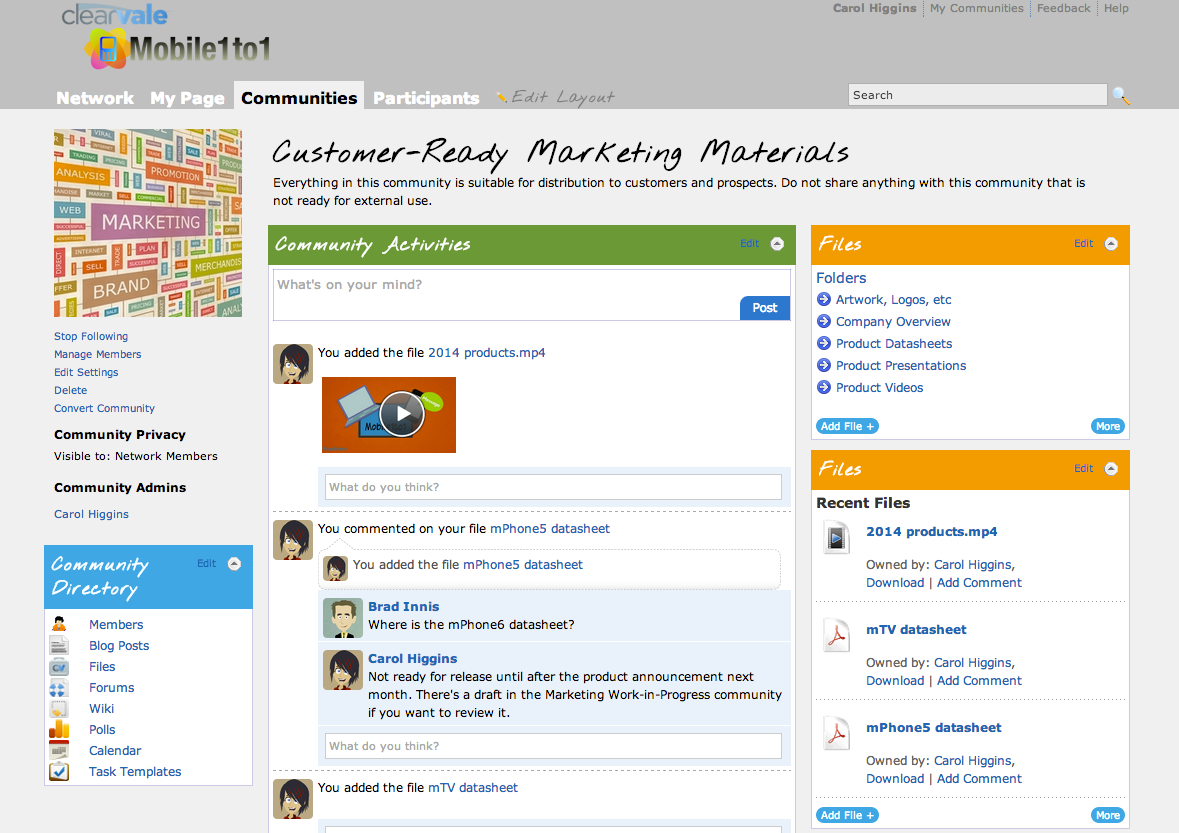Click the arrow icon beside Product Videos
Image resolution: width=1179 pixels, height=833 pixels.
coord(824,387)
